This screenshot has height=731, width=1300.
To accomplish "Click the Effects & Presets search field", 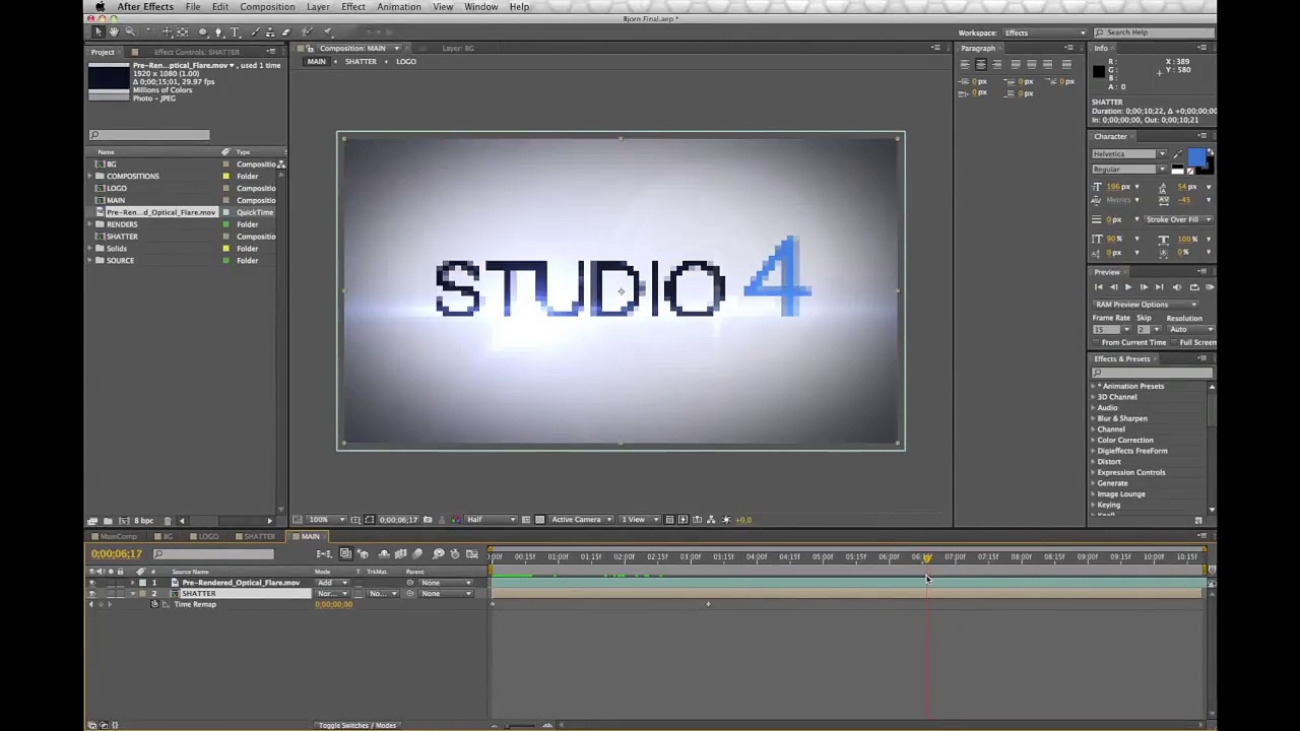I will tap(1151, 373).
